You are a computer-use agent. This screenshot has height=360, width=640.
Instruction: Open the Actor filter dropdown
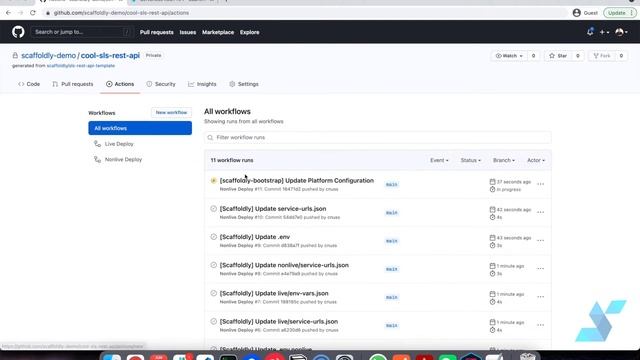tap(536, 160)
